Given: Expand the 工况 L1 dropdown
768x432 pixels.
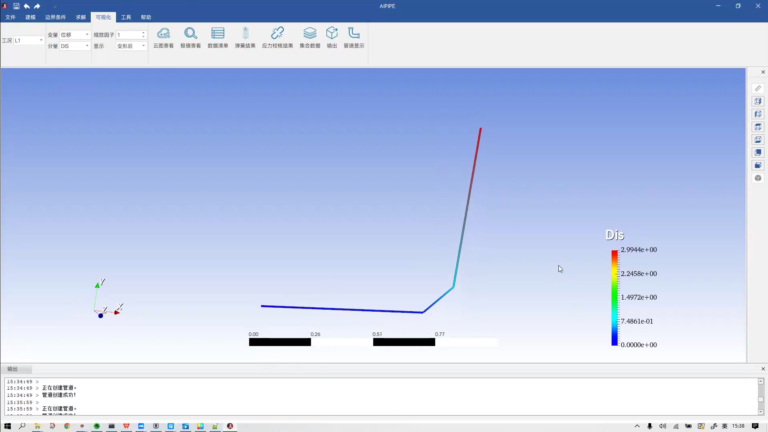Looking at the screenshot, I should (29, 40).
